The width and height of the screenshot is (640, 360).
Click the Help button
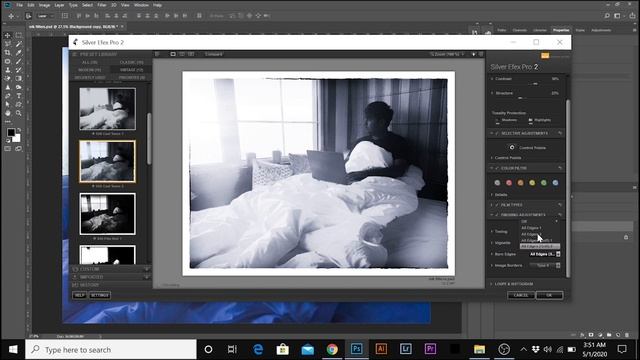click(x=79, y=295)
